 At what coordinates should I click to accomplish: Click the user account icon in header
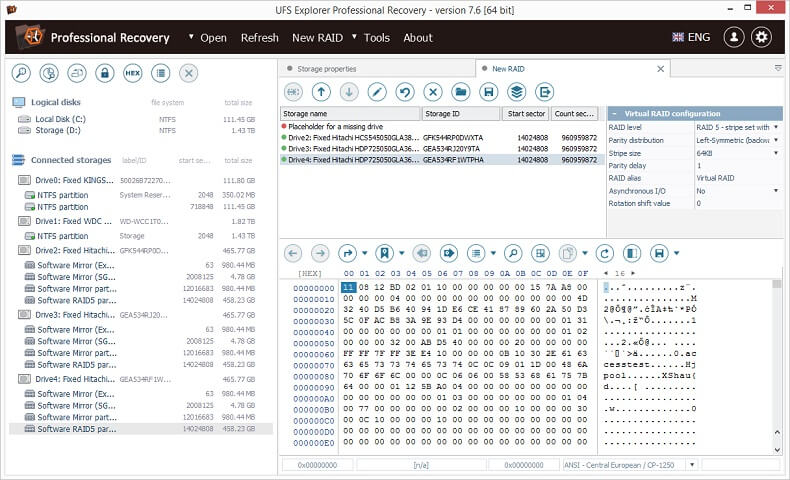click(x=734, y=38)
